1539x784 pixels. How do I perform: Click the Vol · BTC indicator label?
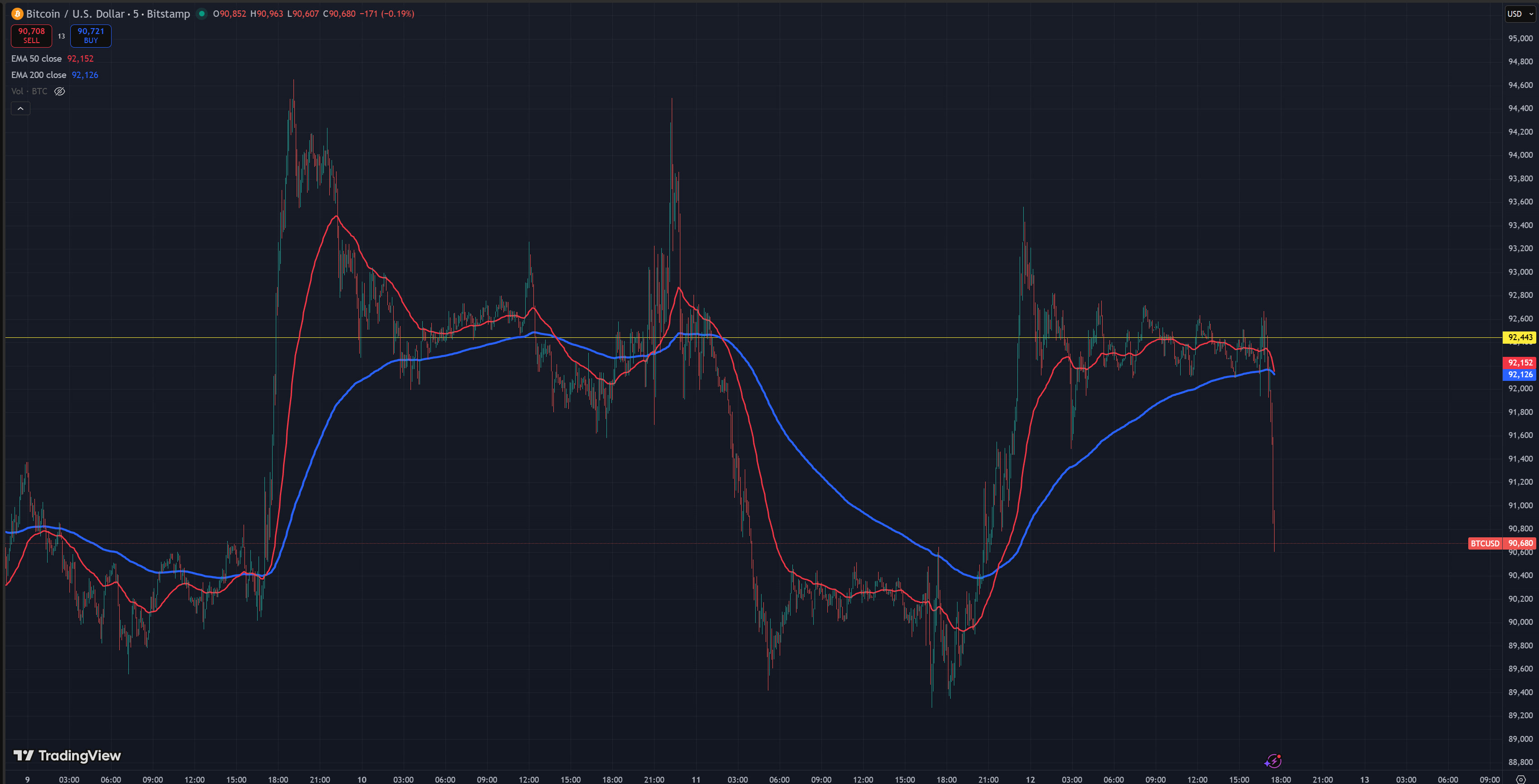[x=29, y=91]
